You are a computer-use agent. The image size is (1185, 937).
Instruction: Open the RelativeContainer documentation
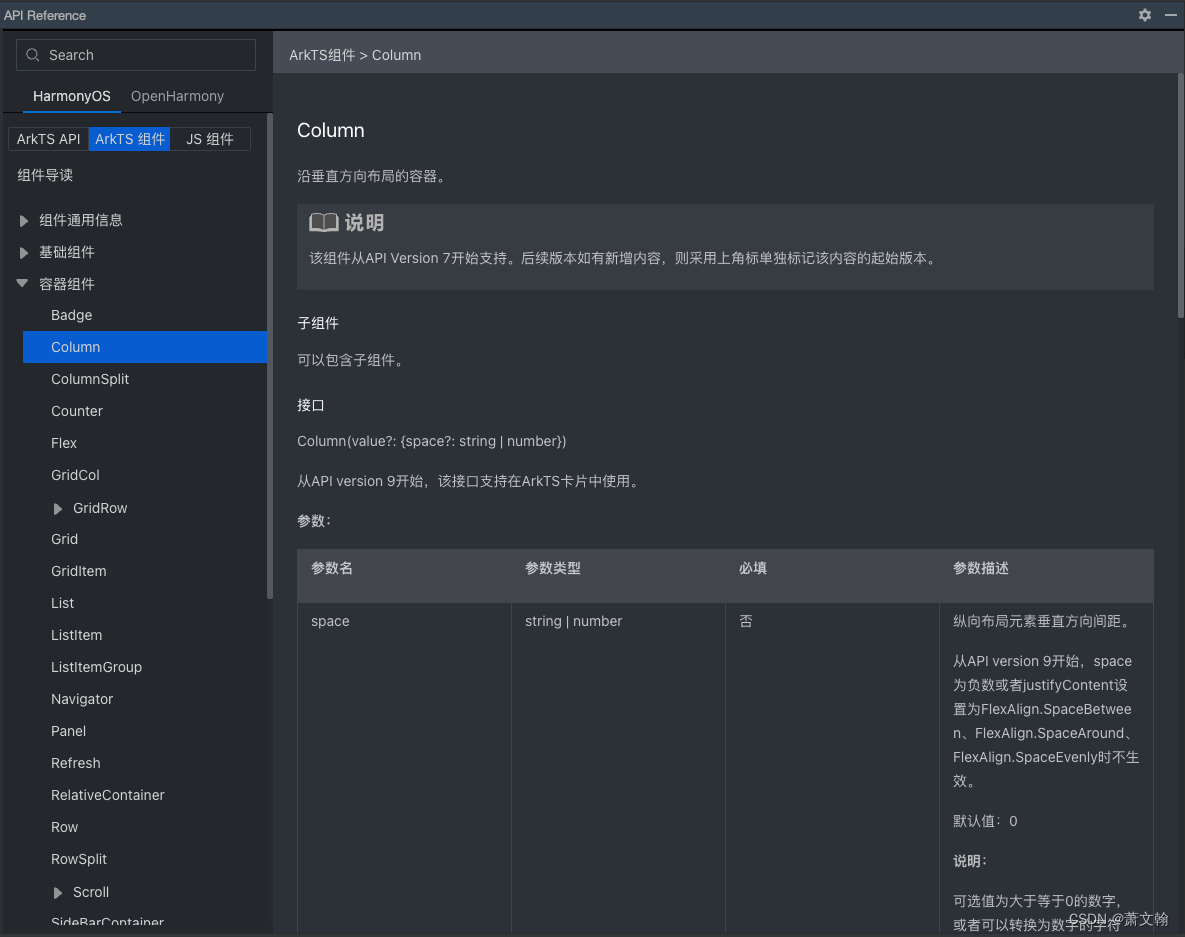point(107,794)
